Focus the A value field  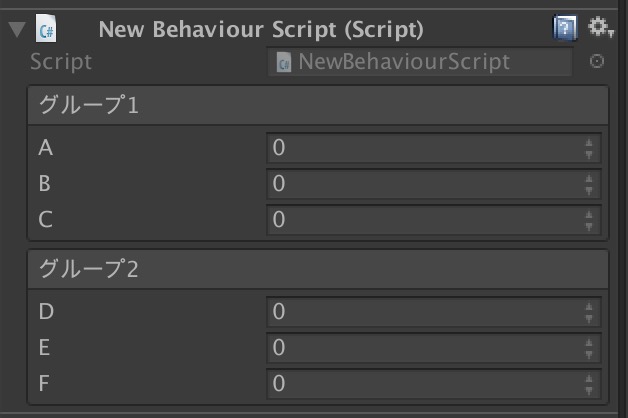click(x=434, y=148)
